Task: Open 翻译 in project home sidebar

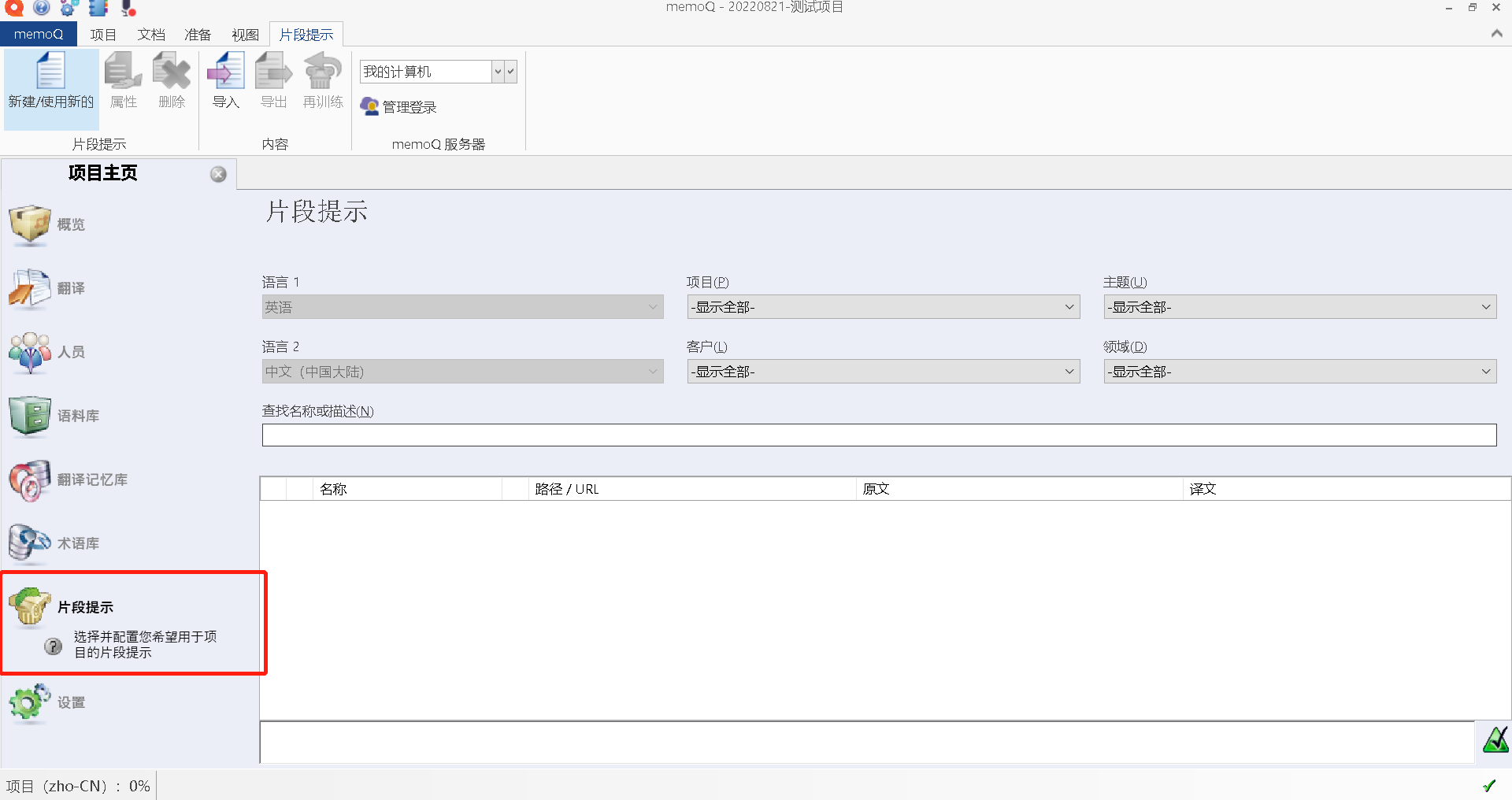Action: point(47,288)
